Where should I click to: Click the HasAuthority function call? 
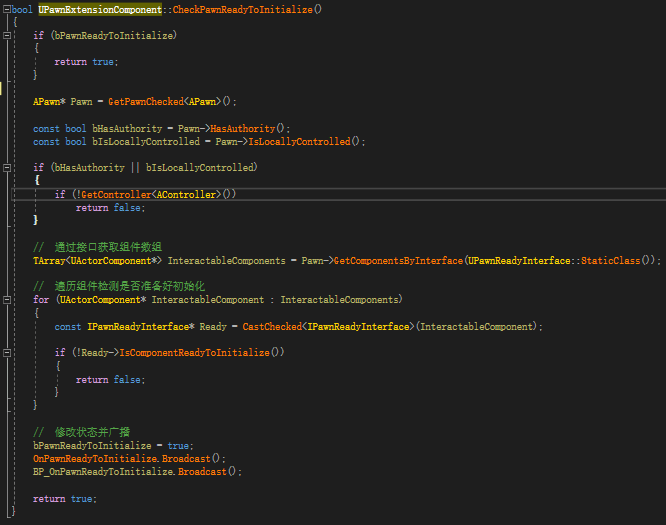(x=243, y=128)
